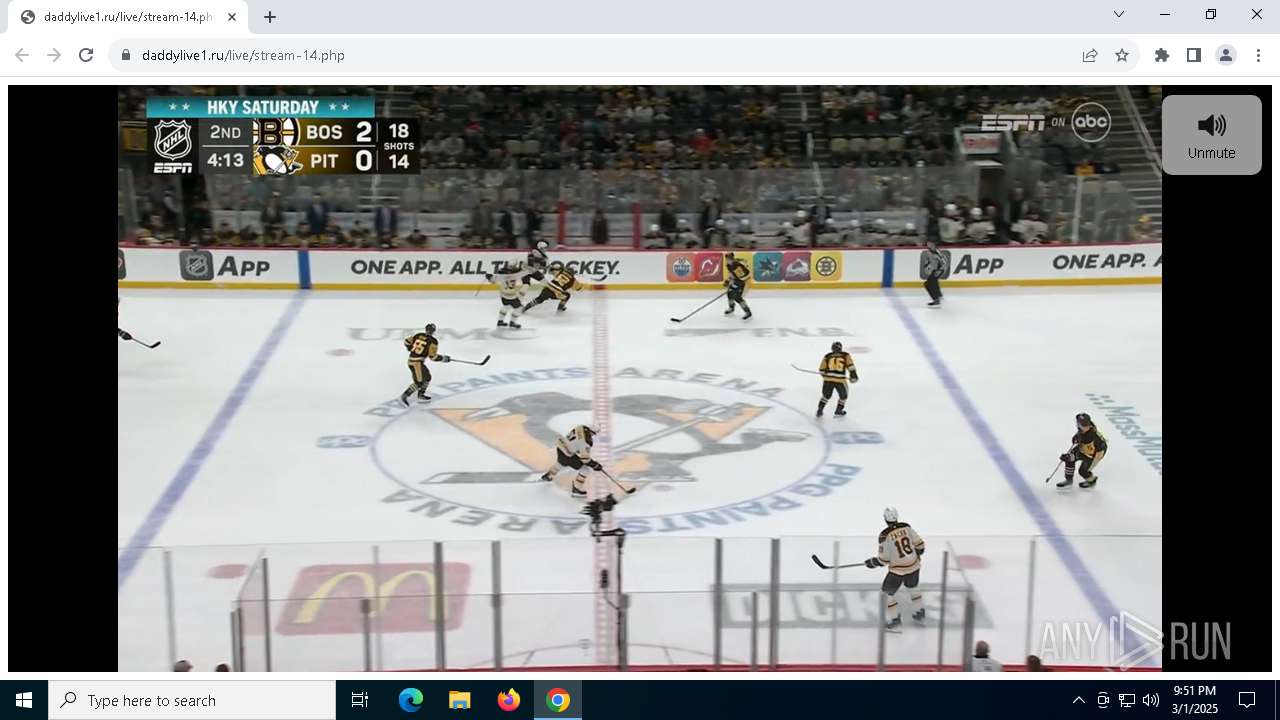
Task: Click the hockey video player
Action: [640, 378]
